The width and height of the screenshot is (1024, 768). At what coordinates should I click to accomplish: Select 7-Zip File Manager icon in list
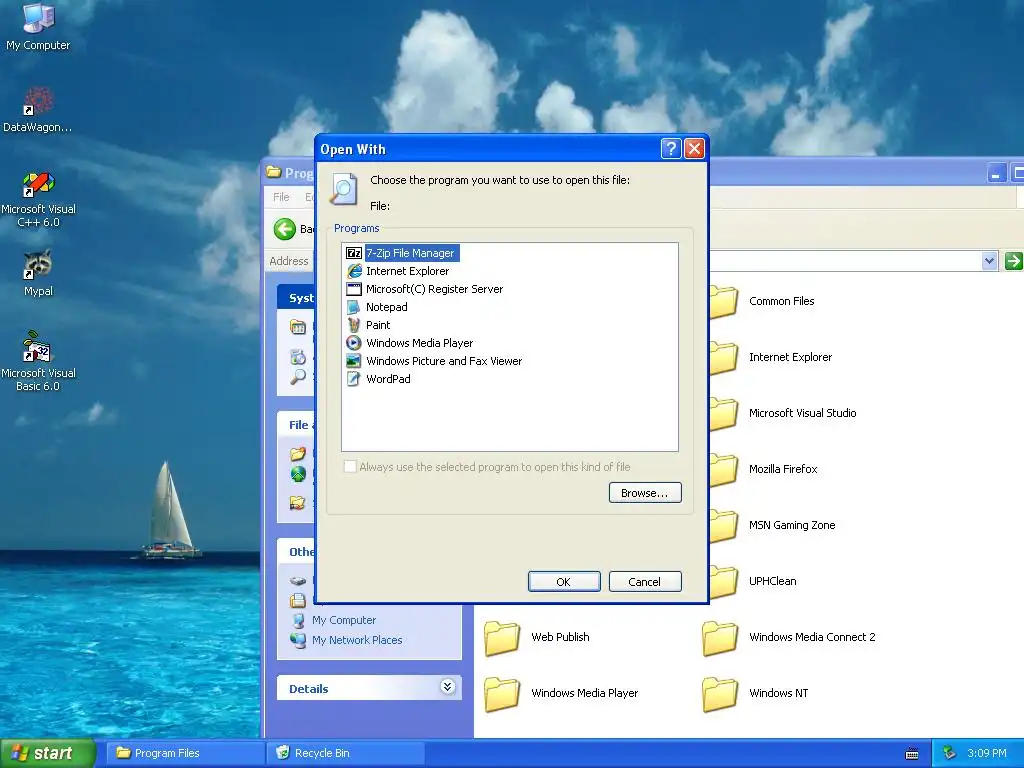pyautogui.click(x=354, y=253)
